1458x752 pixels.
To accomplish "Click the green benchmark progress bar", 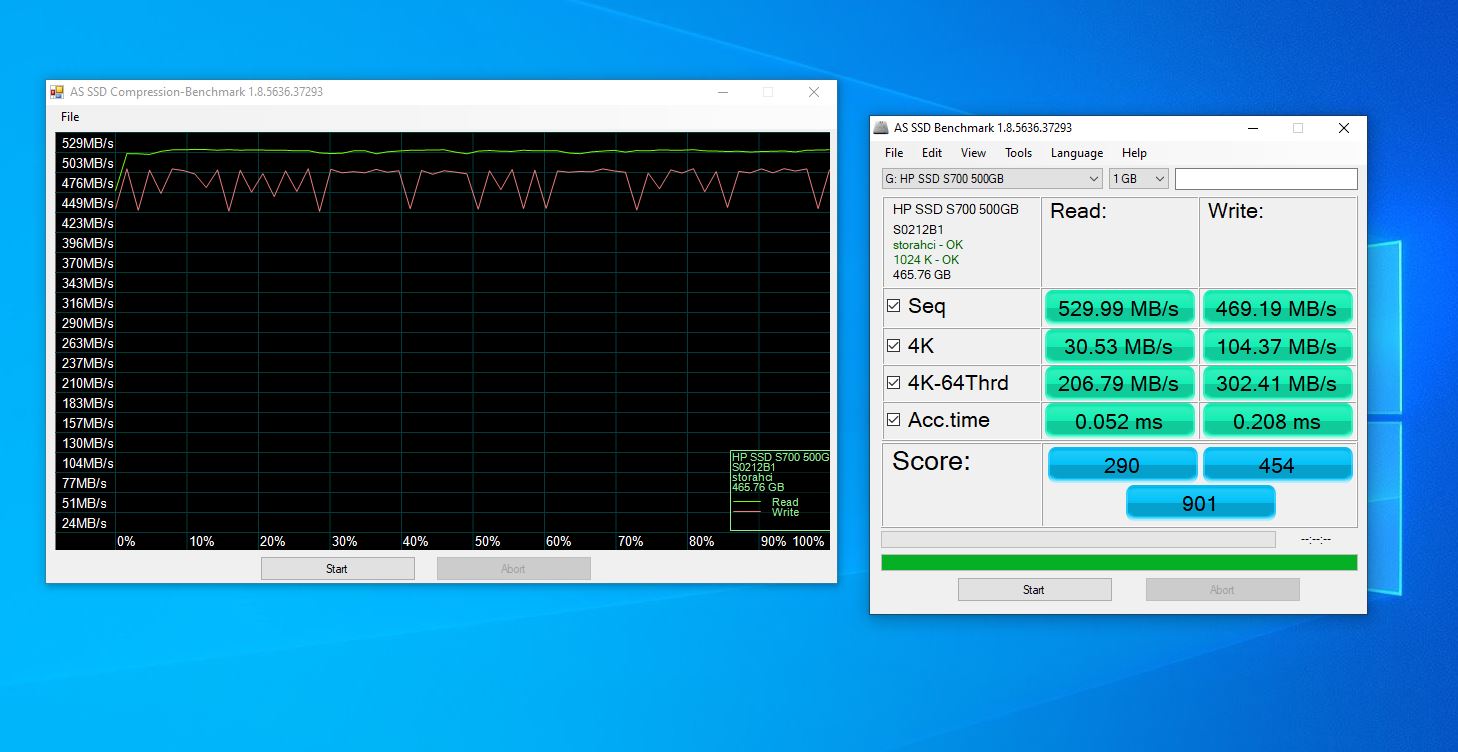I will coord(1118,563).
